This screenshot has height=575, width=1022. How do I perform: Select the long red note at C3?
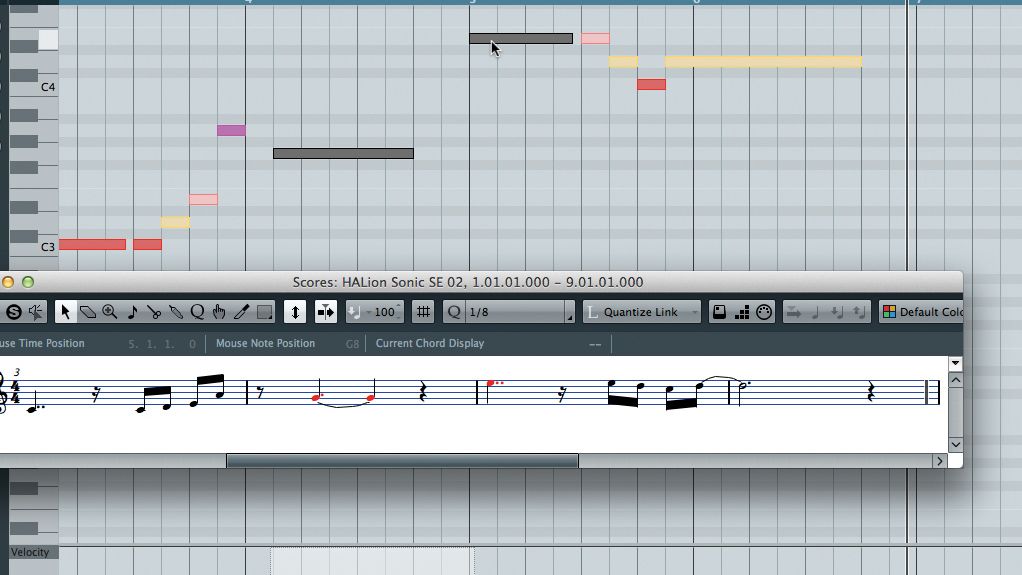point(93,244)
